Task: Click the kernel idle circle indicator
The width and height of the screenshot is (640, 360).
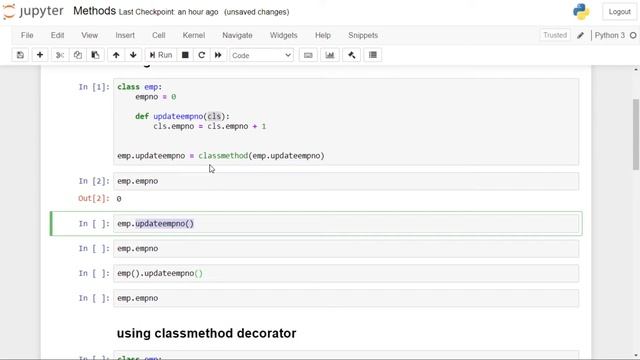Action: point(633,36)
